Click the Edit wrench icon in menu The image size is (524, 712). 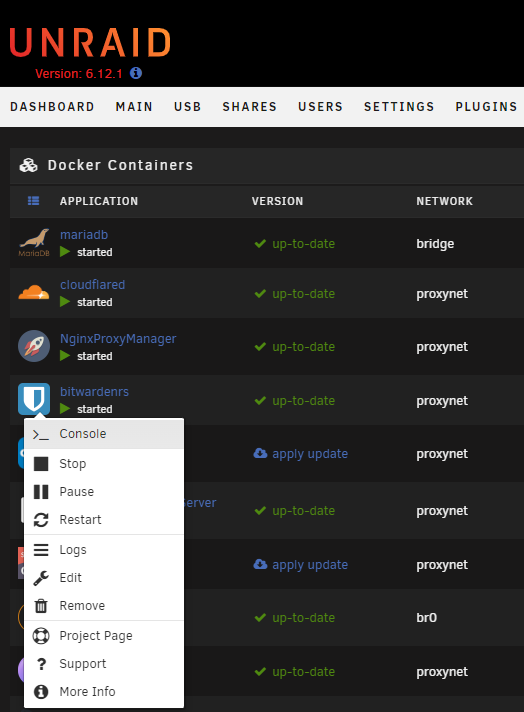click(x=41, y=578)
